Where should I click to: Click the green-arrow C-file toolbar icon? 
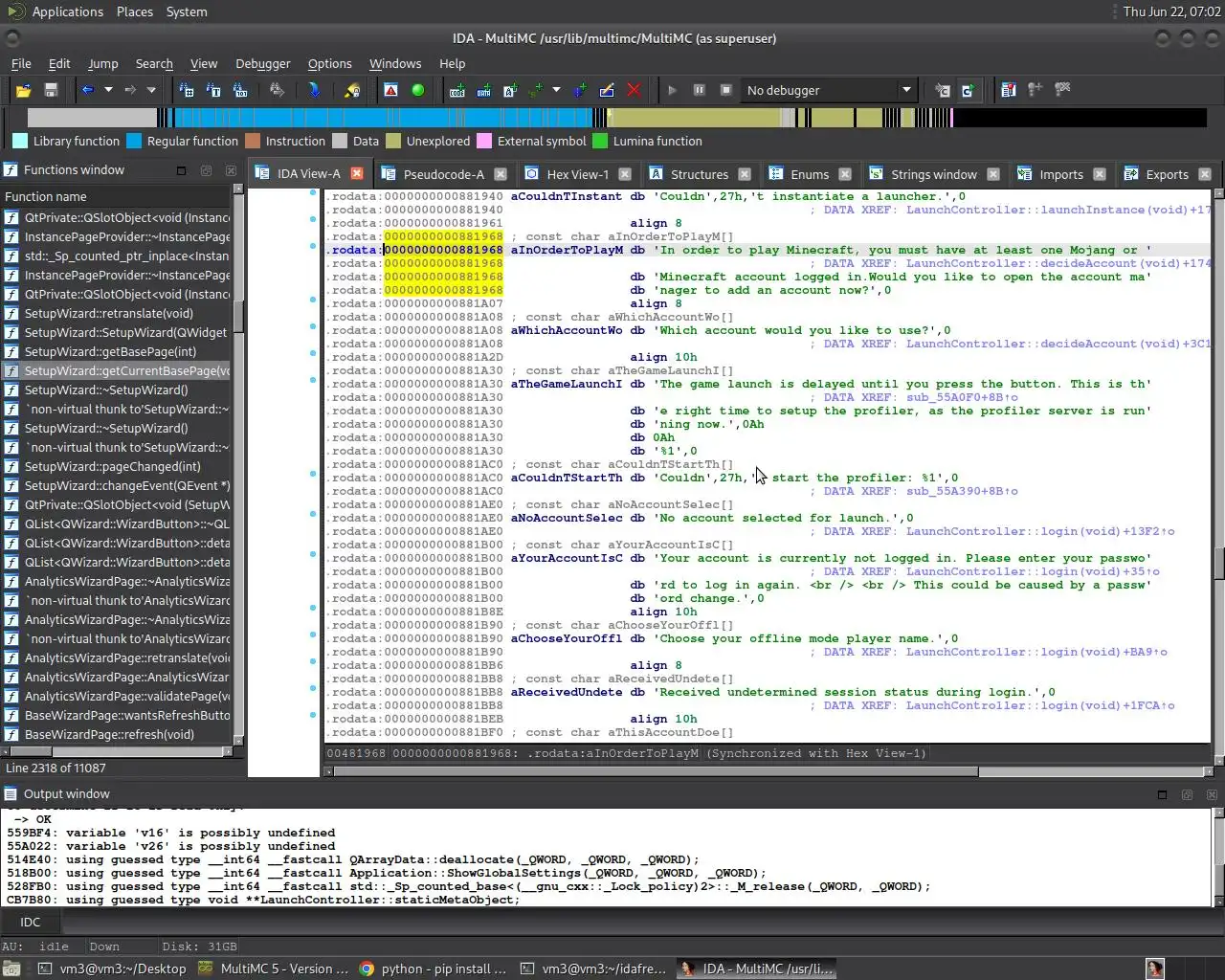click(x=968, y=90)
